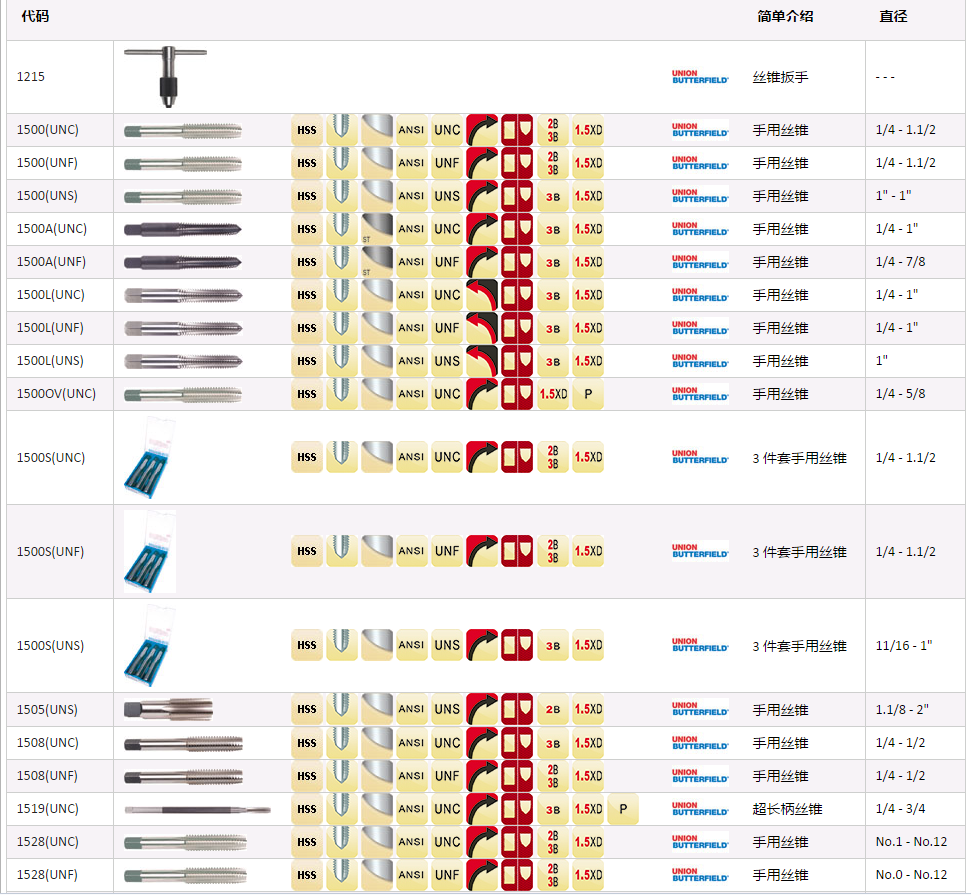The height and width of the screenshot is (895, 971).
Task: Click the HSS icon in the 1500(UNC) row
Action: [307, 130]
